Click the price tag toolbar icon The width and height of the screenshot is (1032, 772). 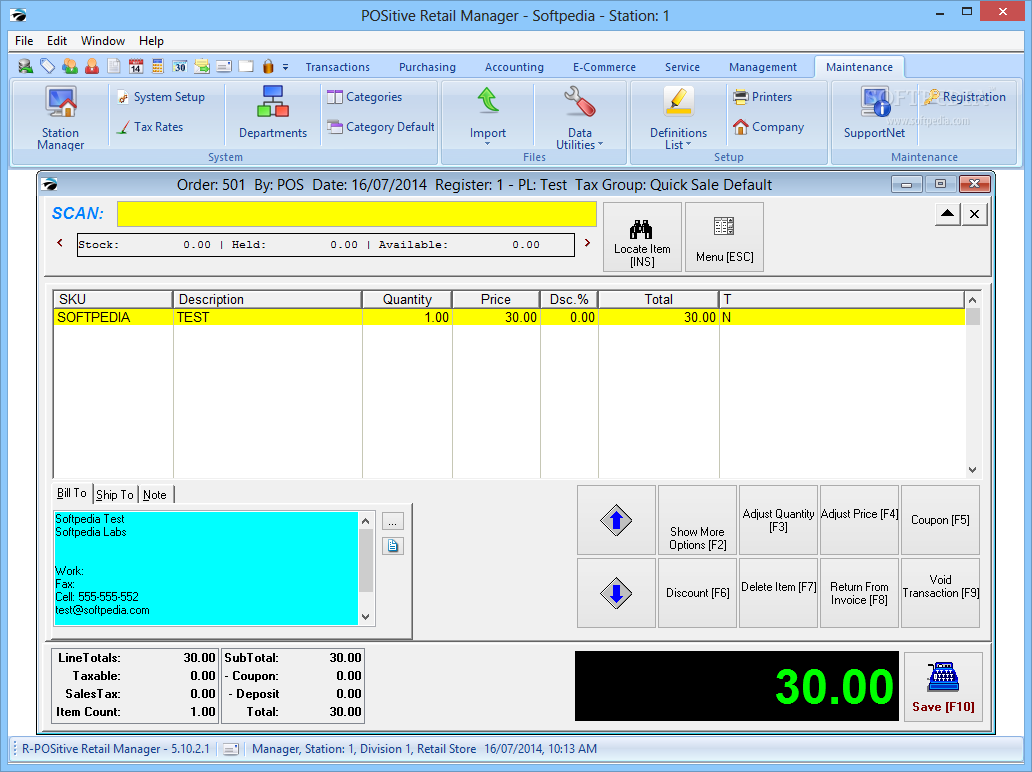tap(47, 66)
